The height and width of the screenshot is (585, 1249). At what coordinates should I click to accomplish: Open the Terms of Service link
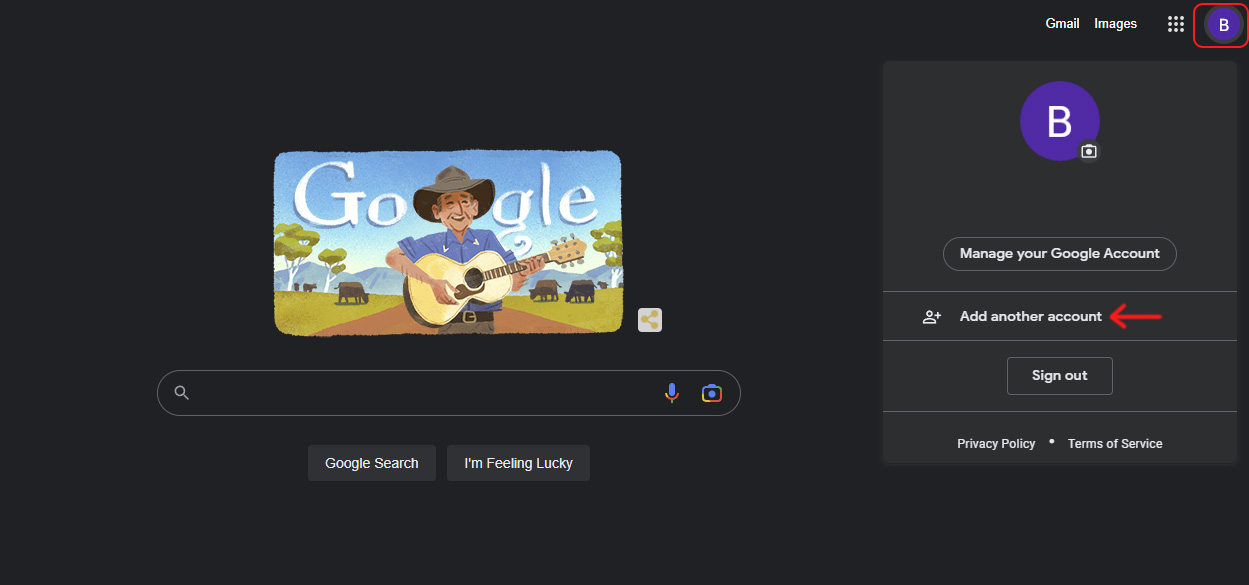tap(1115, 444)
